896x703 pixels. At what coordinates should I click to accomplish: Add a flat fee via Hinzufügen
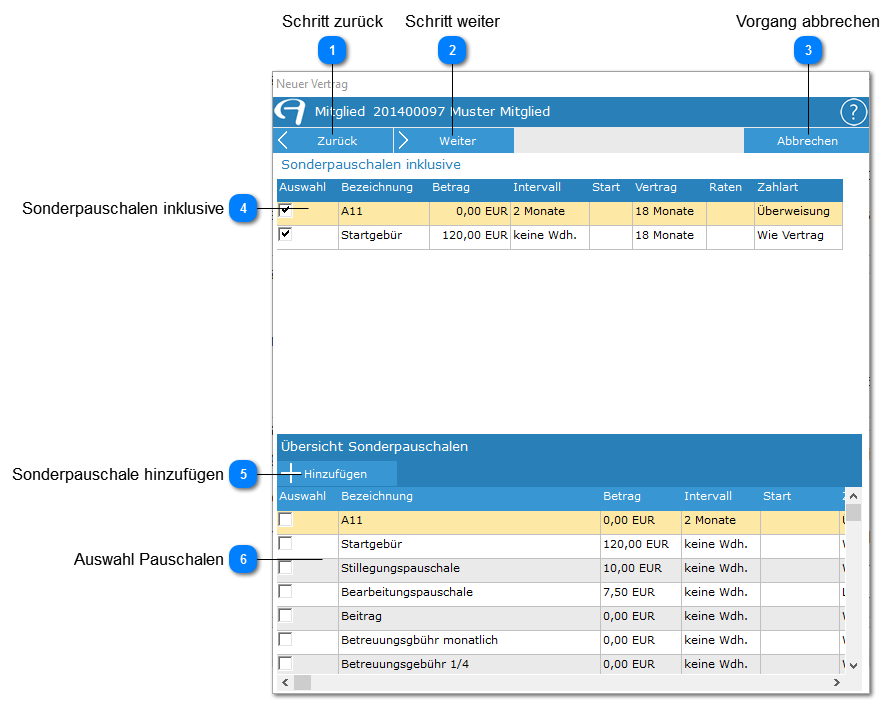pyautogui.click(x=337, y=474)
